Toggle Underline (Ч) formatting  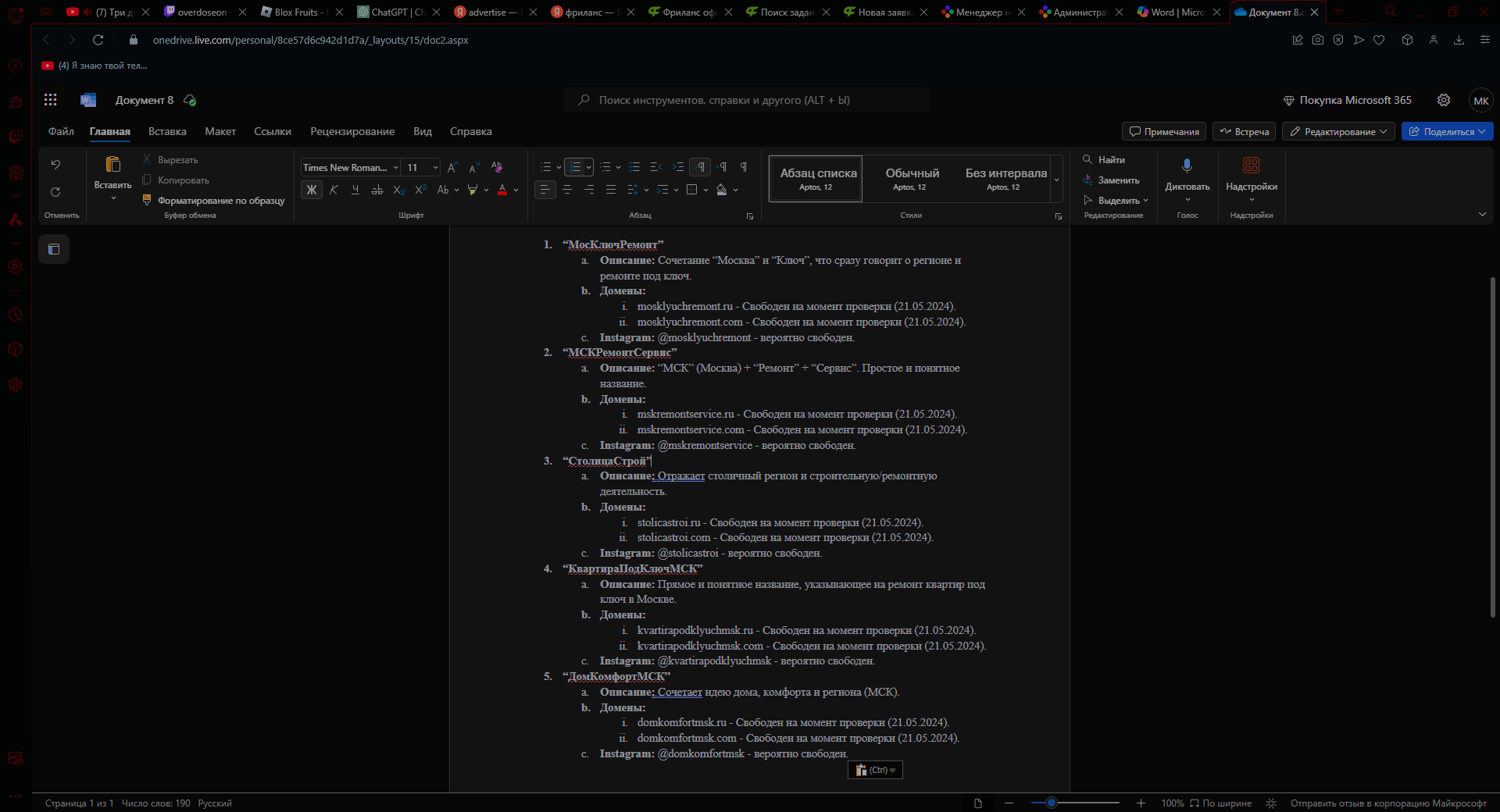click(355, 190)
